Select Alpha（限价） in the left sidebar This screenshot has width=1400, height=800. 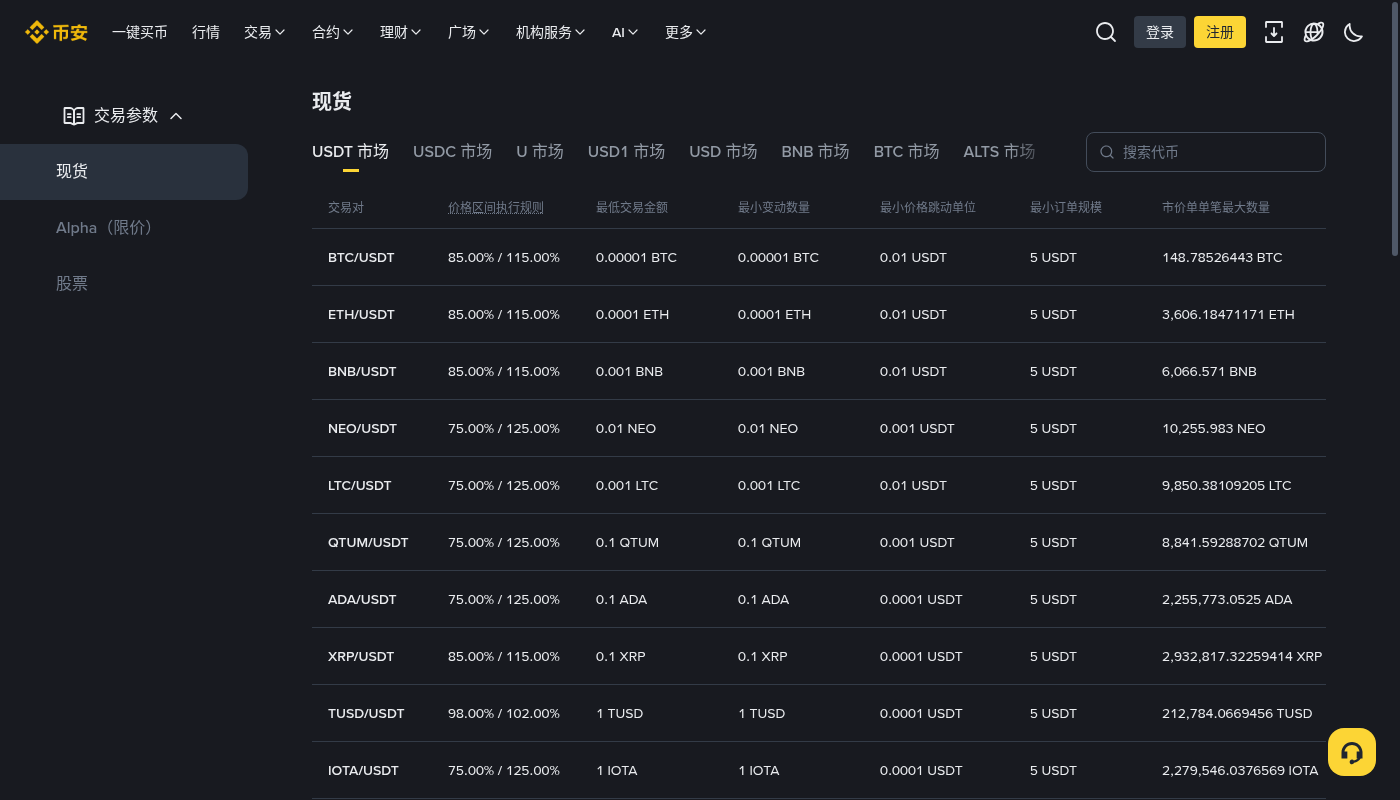coord(124,228)
